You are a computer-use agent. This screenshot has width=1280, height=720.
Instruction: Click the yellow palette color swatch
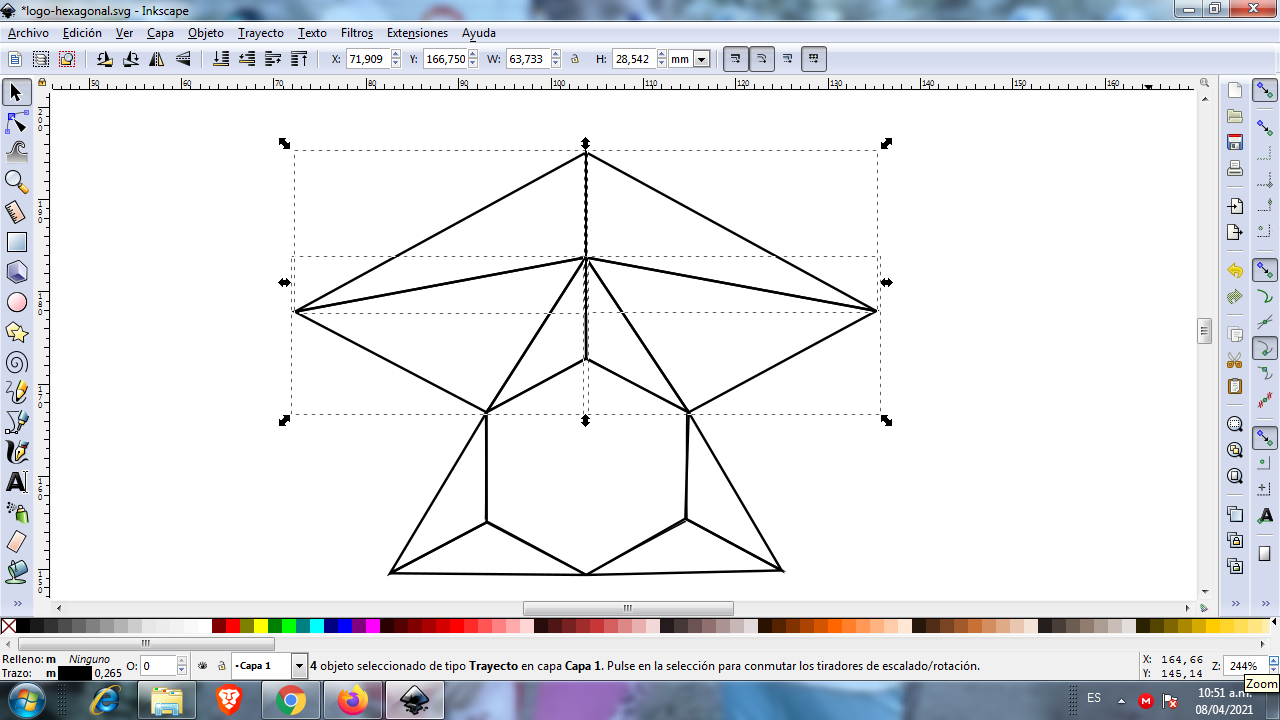pos(261,626)
